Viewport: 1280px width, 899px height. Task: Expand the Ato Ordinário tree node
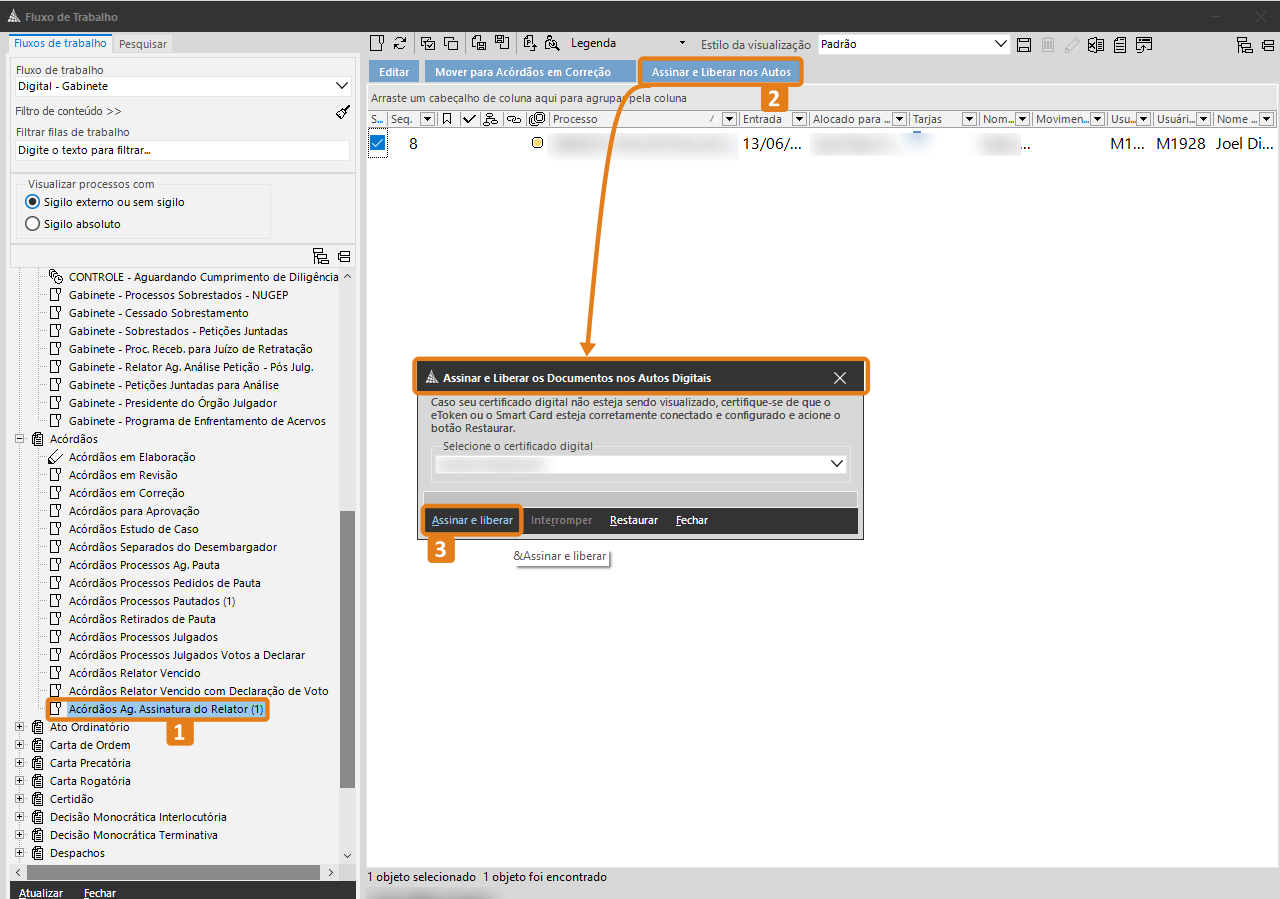point(19,727)
